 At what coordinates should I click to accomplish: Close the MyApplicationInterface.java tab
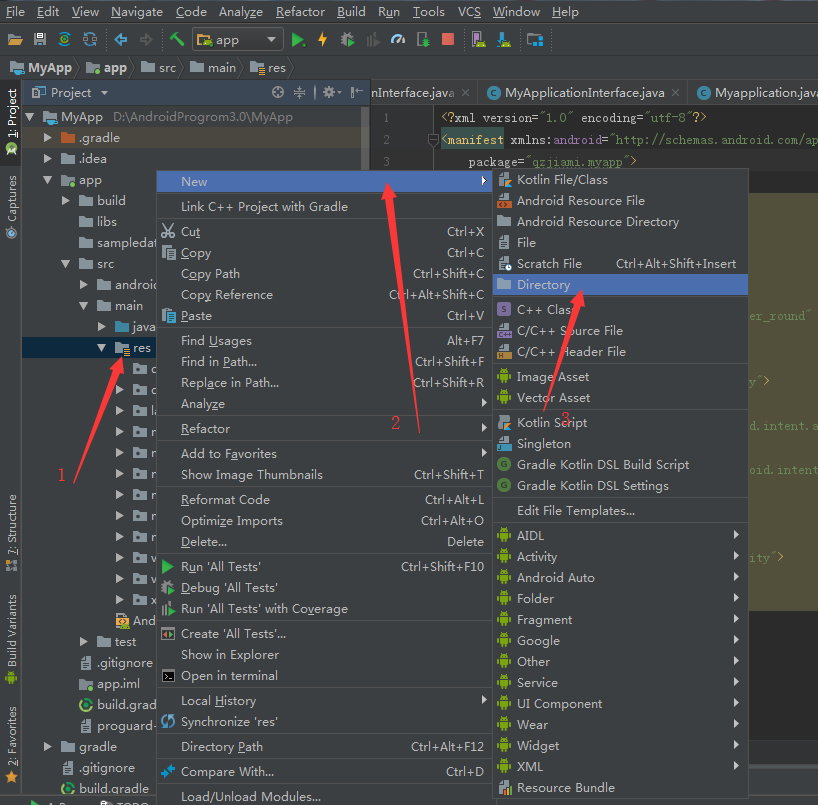pyautogui.click(x=676, y=92)
